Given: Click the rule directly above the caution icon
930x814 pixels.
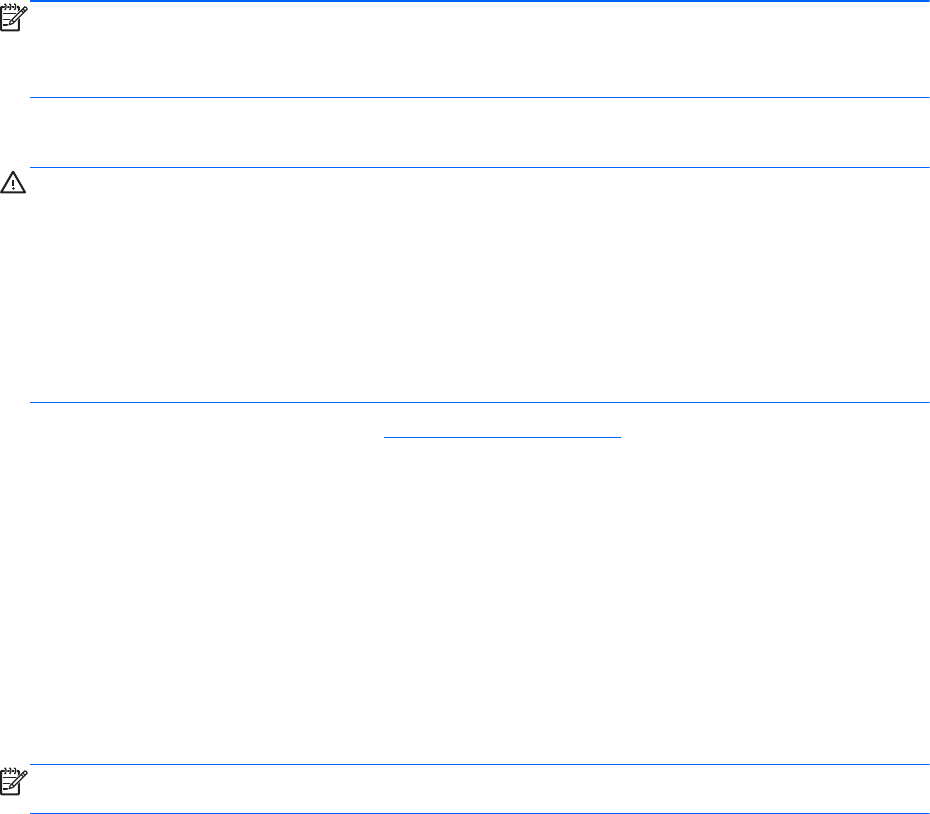Looking at the screenshot, I should click(x=479, y=167).
